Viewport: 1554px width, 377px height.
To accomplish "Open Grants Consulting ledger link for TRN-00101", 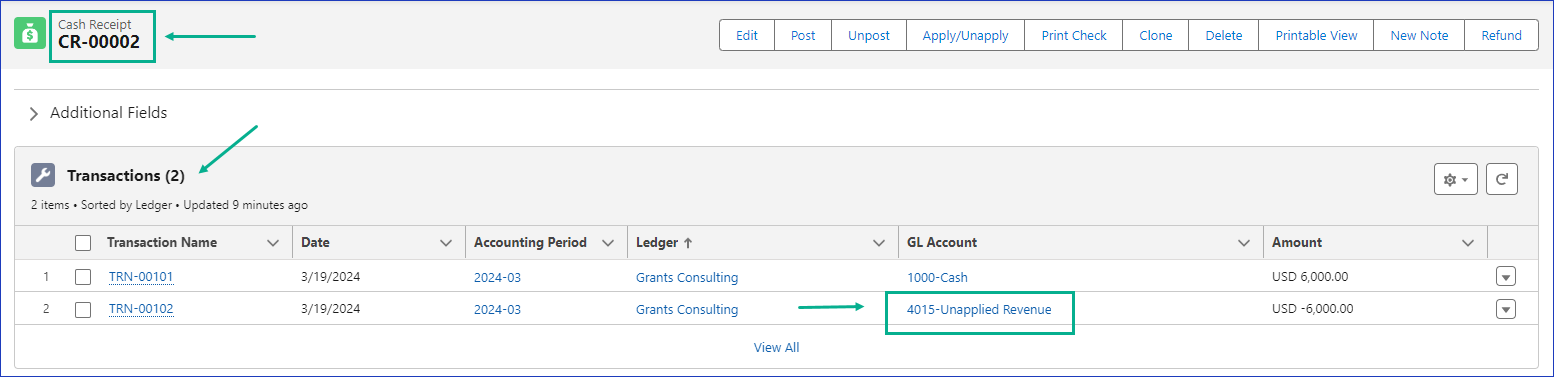I will pos(687,278).
